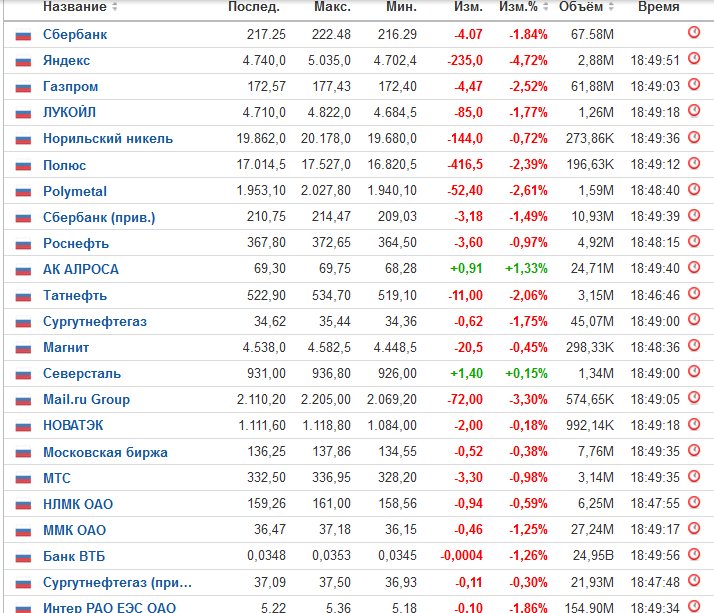The height and width of the screenshot is (613, 714).
Task: Click the Russian flag icon beside Московская биржа
Action: [x=23, y=453]
